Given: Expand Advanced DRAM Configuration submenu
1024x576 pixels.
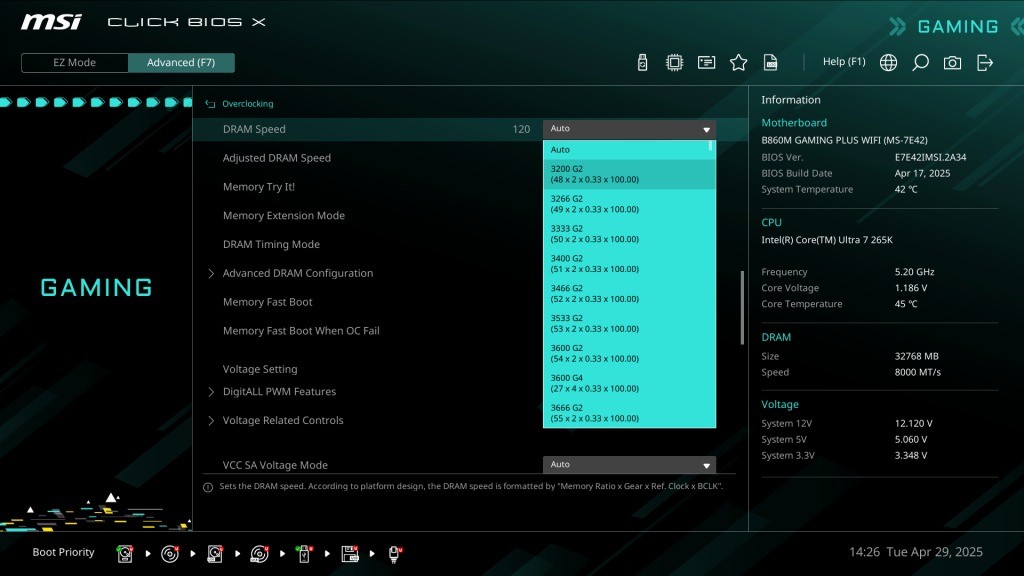Looking at the screenshot, I should pos(297,273).
